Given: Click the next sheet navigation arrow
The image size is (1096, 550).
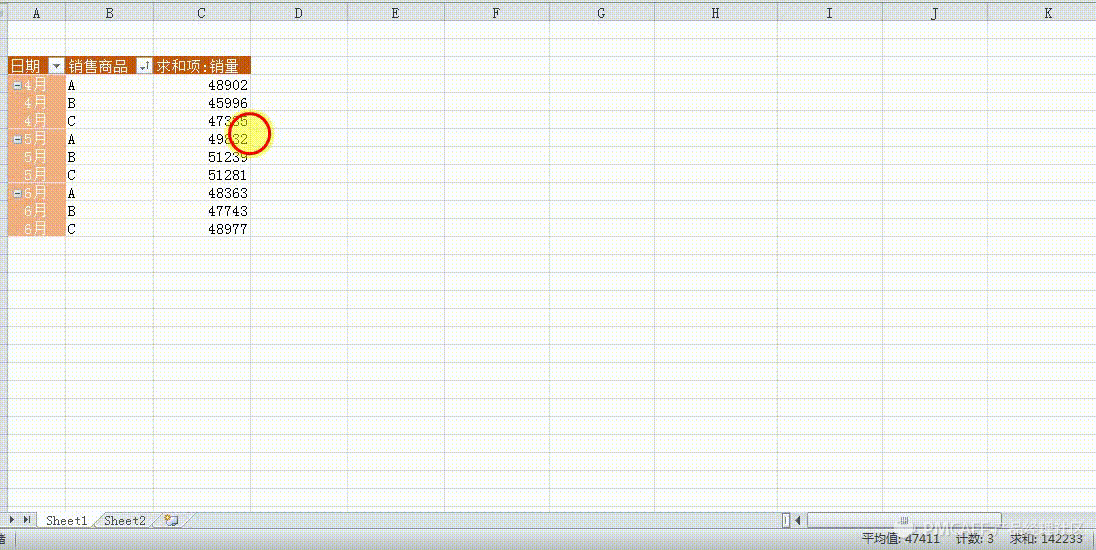Looking at the screenshot, I should point(11,520).
